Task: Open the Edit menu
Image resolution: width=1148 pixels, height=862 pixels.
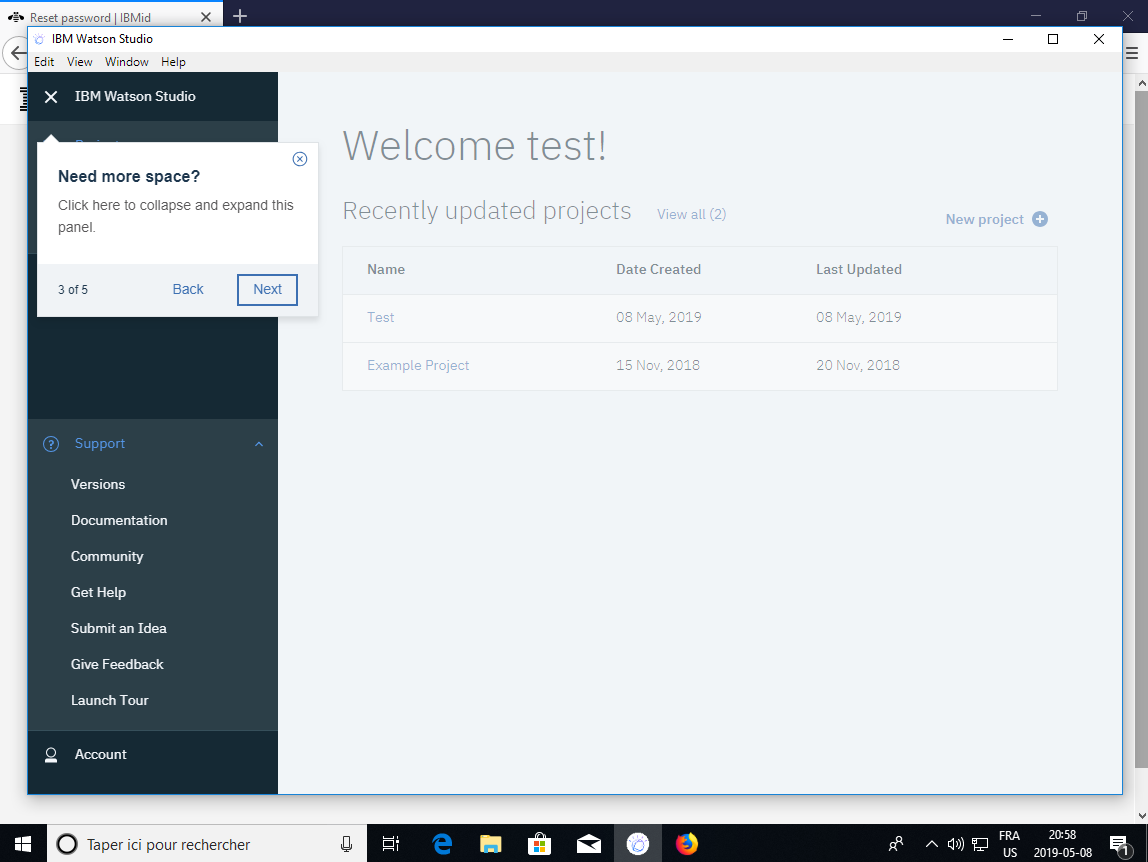Action: coord(44,62)
